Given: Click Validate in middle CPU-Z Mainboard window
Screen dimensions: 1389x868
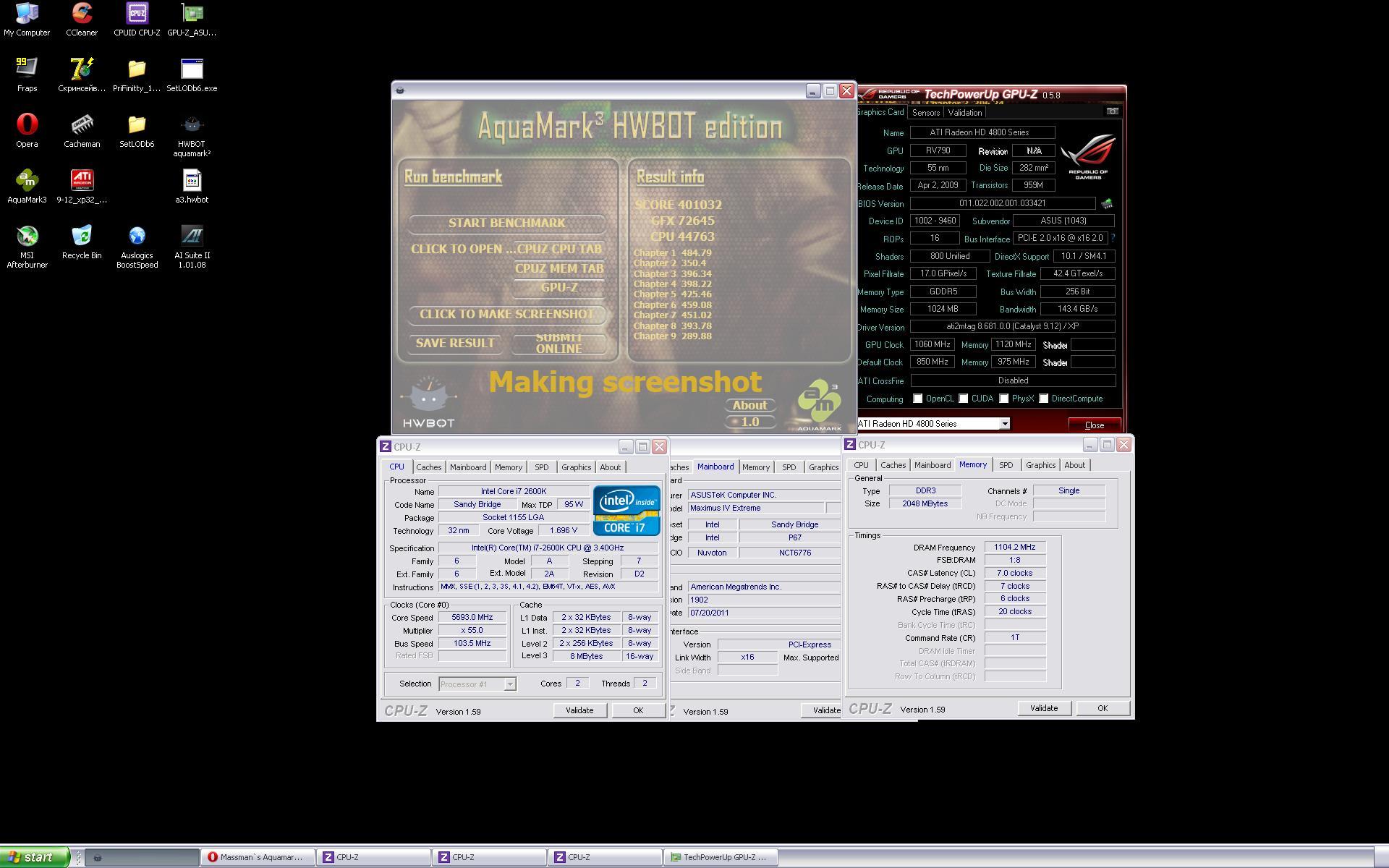Looking at the screenshot, I should point(822,710).
